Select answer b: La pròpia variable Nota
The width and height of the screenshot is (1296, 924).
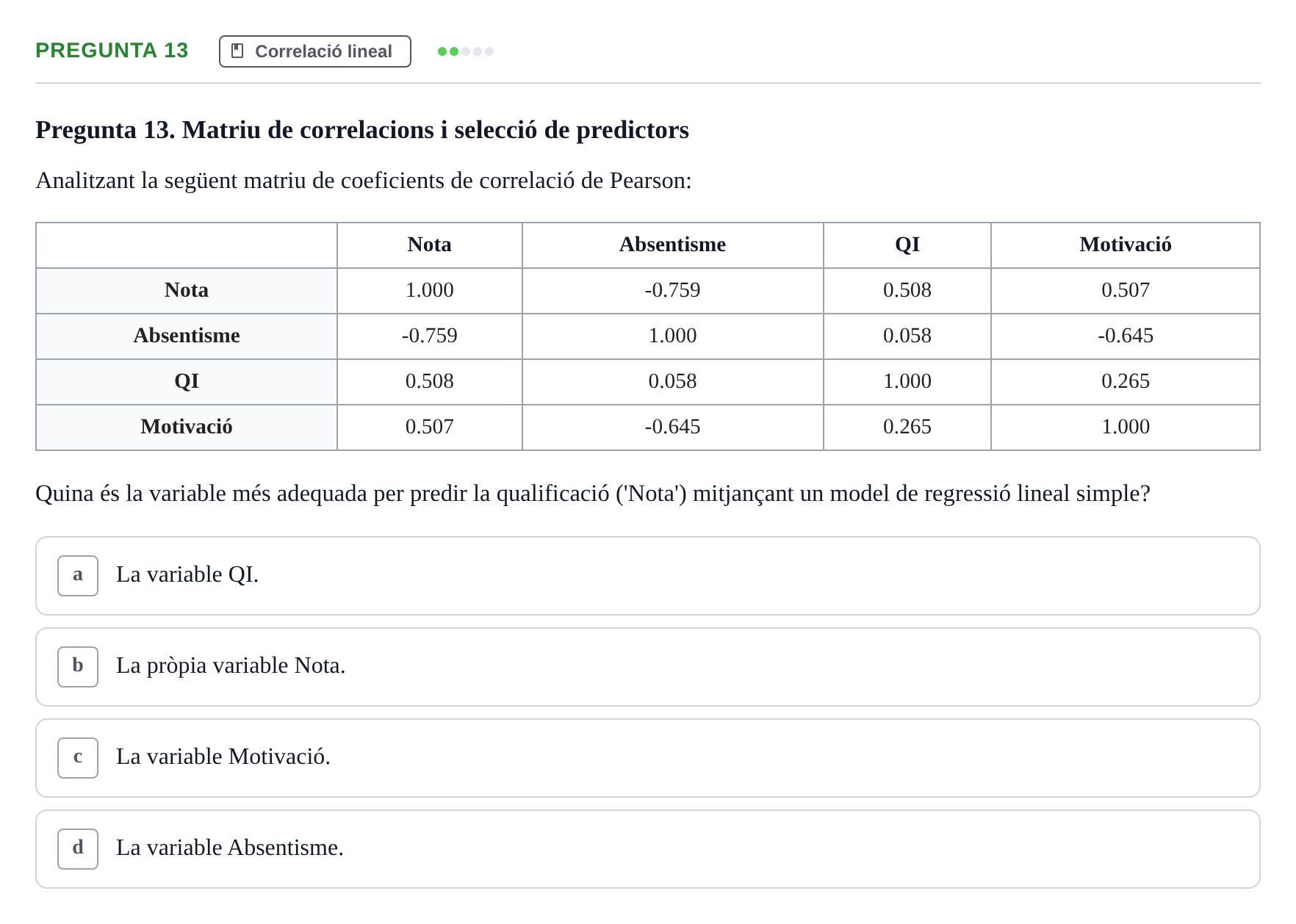[648, 667]
